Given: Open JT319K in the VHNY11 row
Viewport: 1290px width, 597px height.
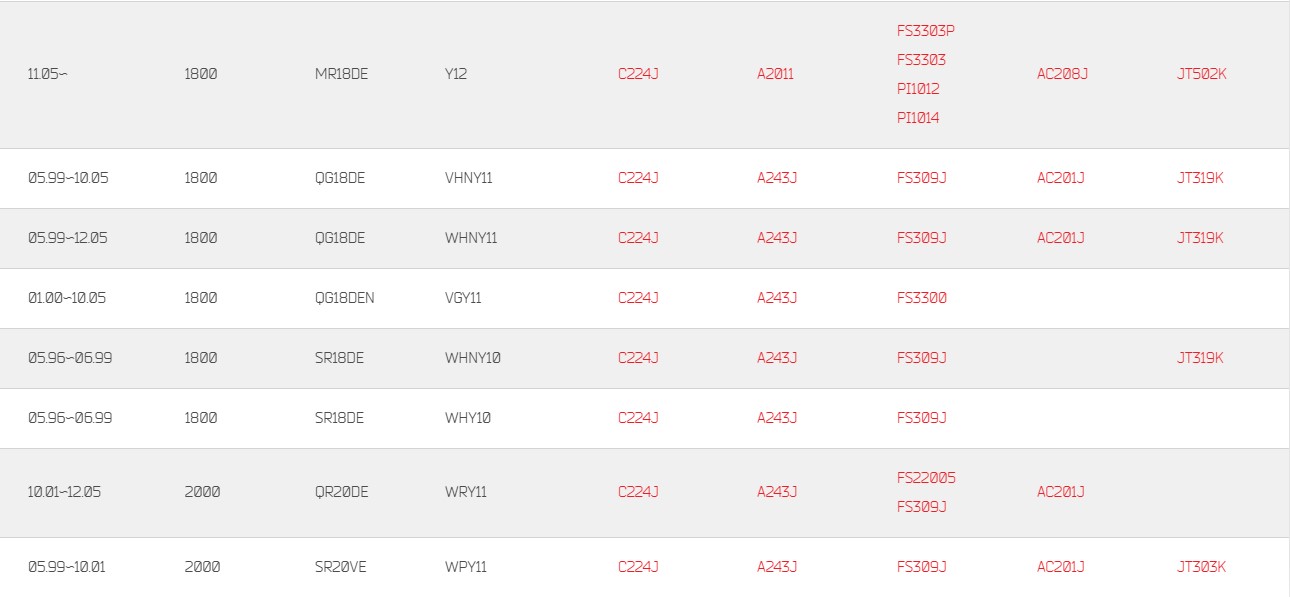Looking at the screenshot, I should click(1200, 177).
